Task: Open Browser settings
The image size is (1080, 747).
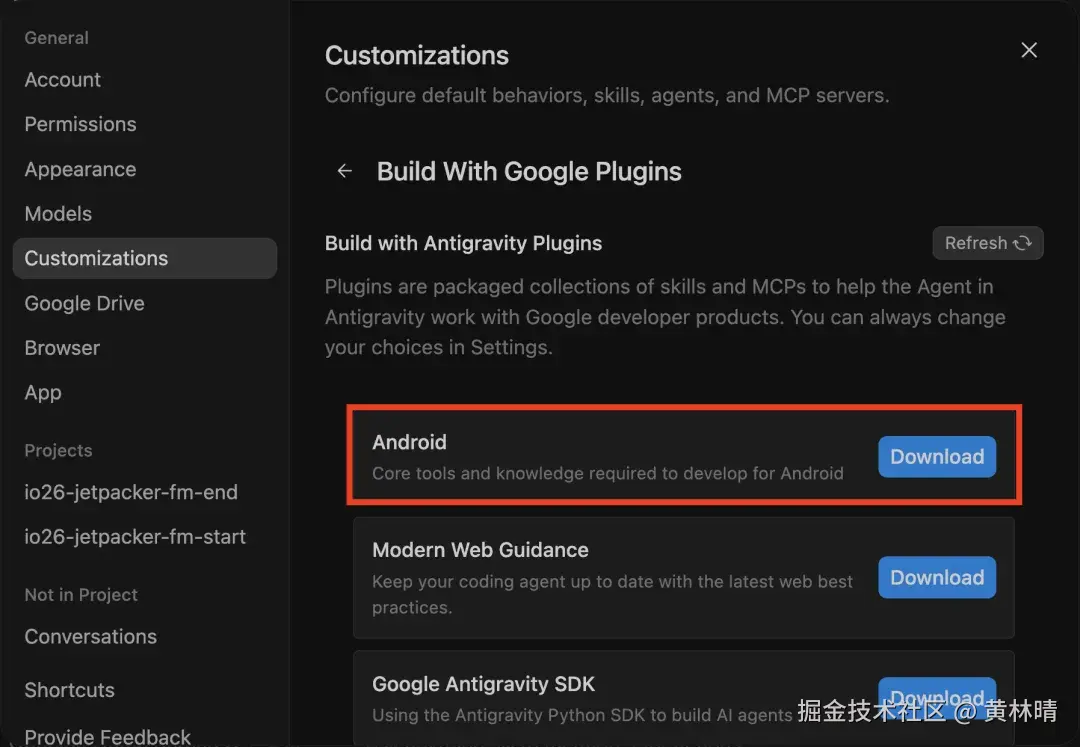Action: pos(63,348)
